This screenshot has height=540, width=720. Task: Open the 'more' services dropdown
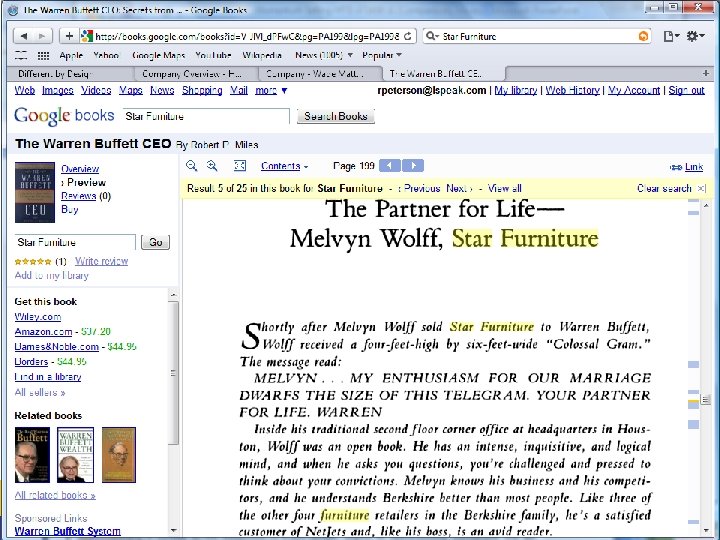[271, 90]
